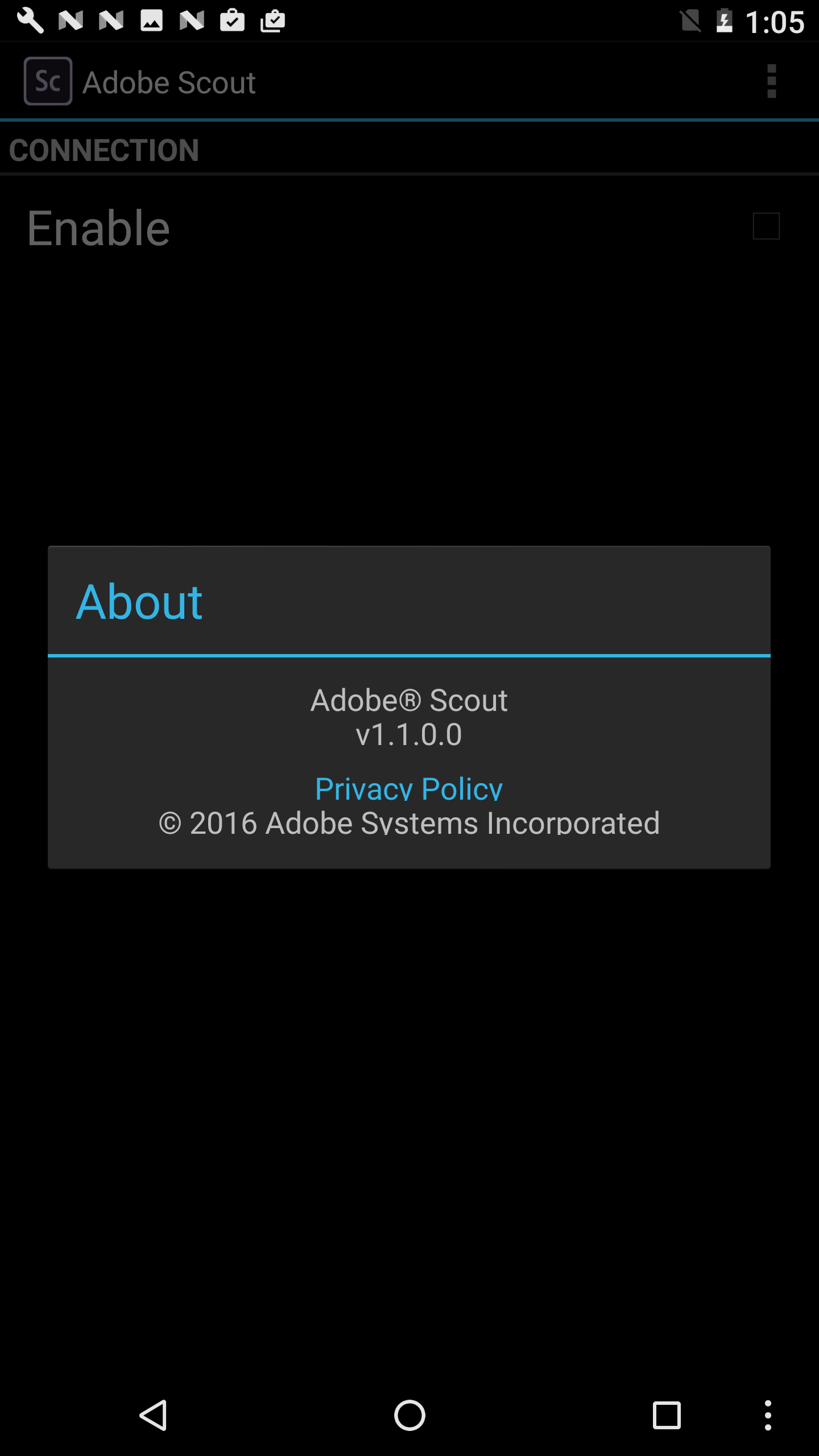
Task: Open the overflow menu in action bar
Action: 771,81
